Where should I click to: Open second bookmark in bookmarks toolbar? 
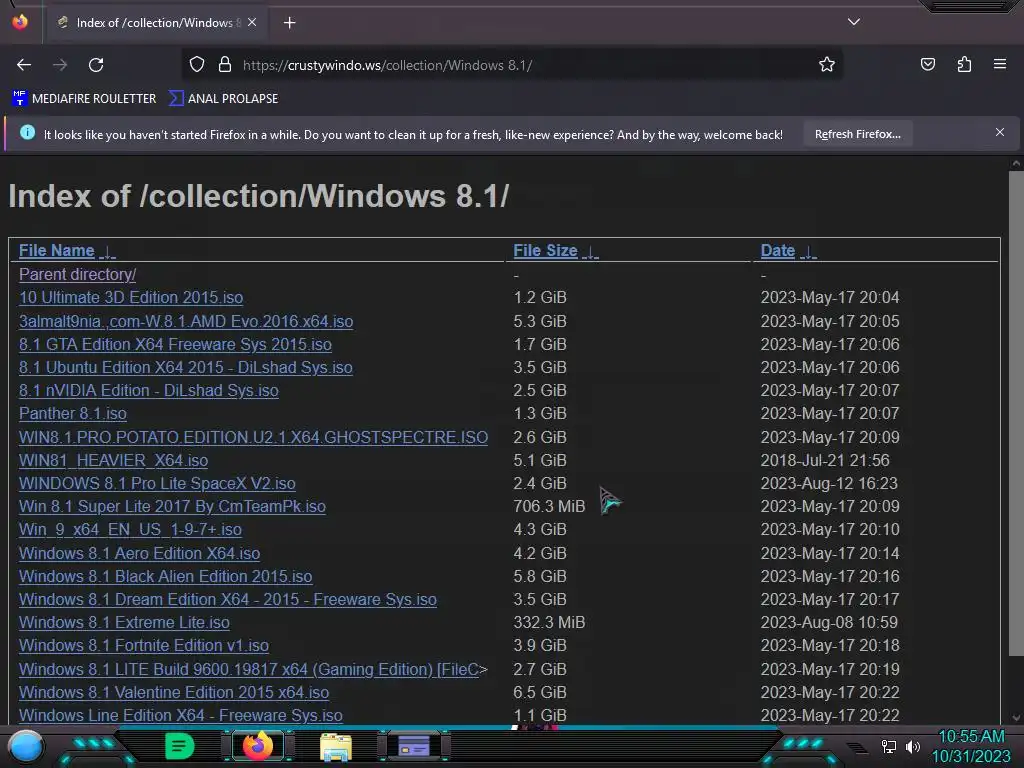(x=223, y=99)
